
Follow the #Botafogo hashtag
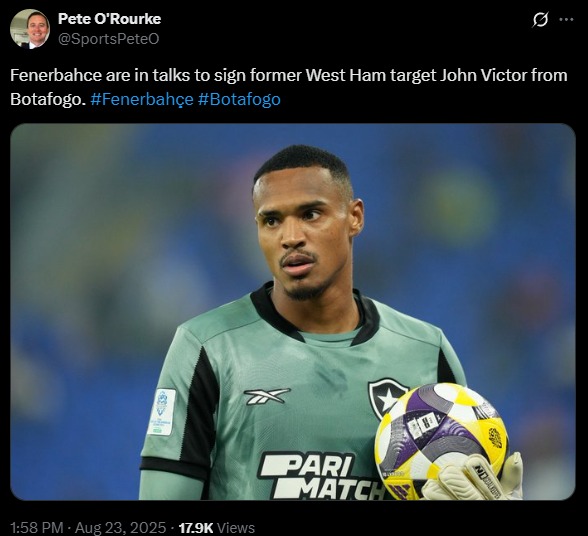point(239,99)
